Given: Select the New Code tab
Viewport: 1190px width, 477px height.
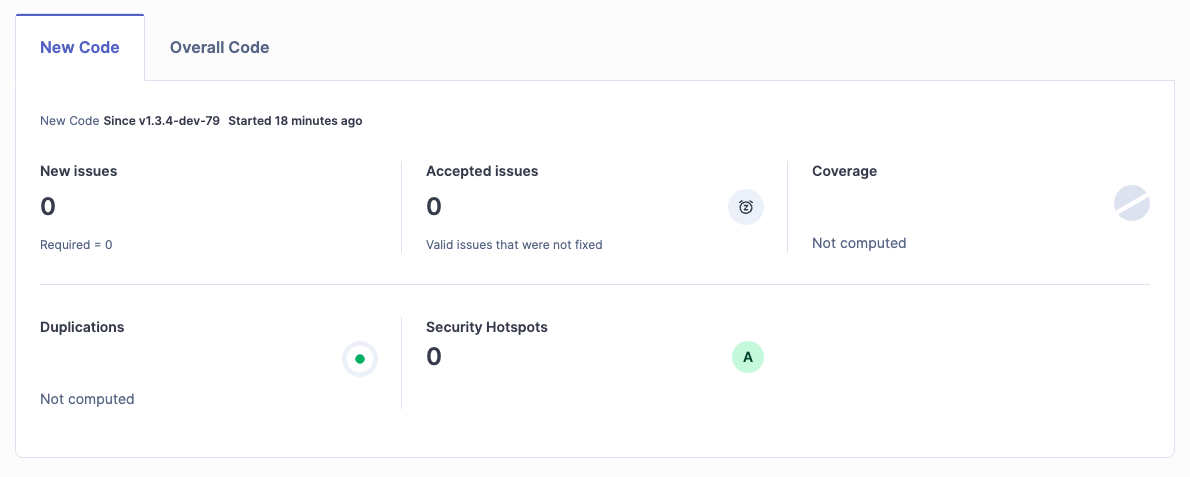Looking at the screenshot, I should [x=80, y=47].
